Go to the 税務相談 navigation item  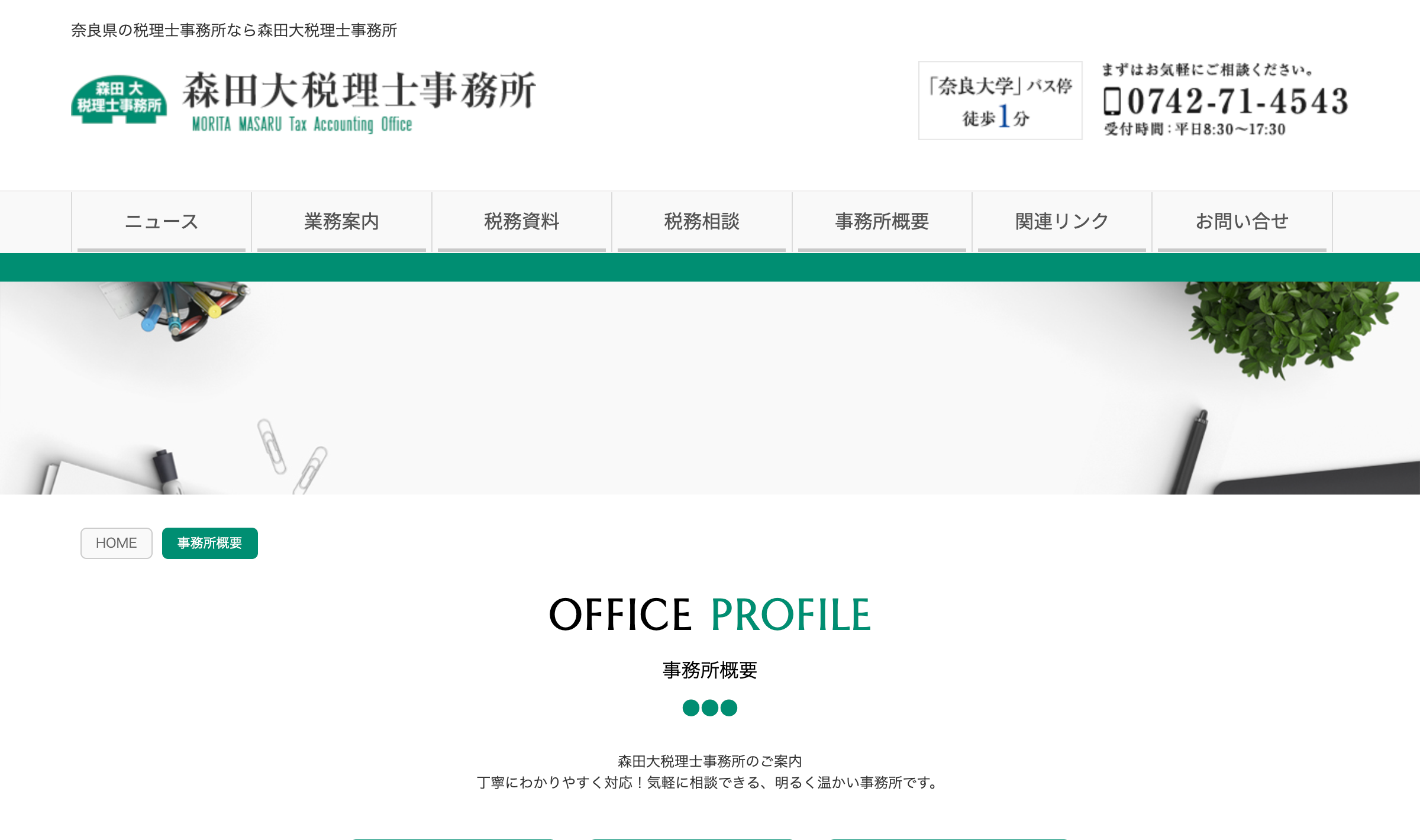[702, 221]
